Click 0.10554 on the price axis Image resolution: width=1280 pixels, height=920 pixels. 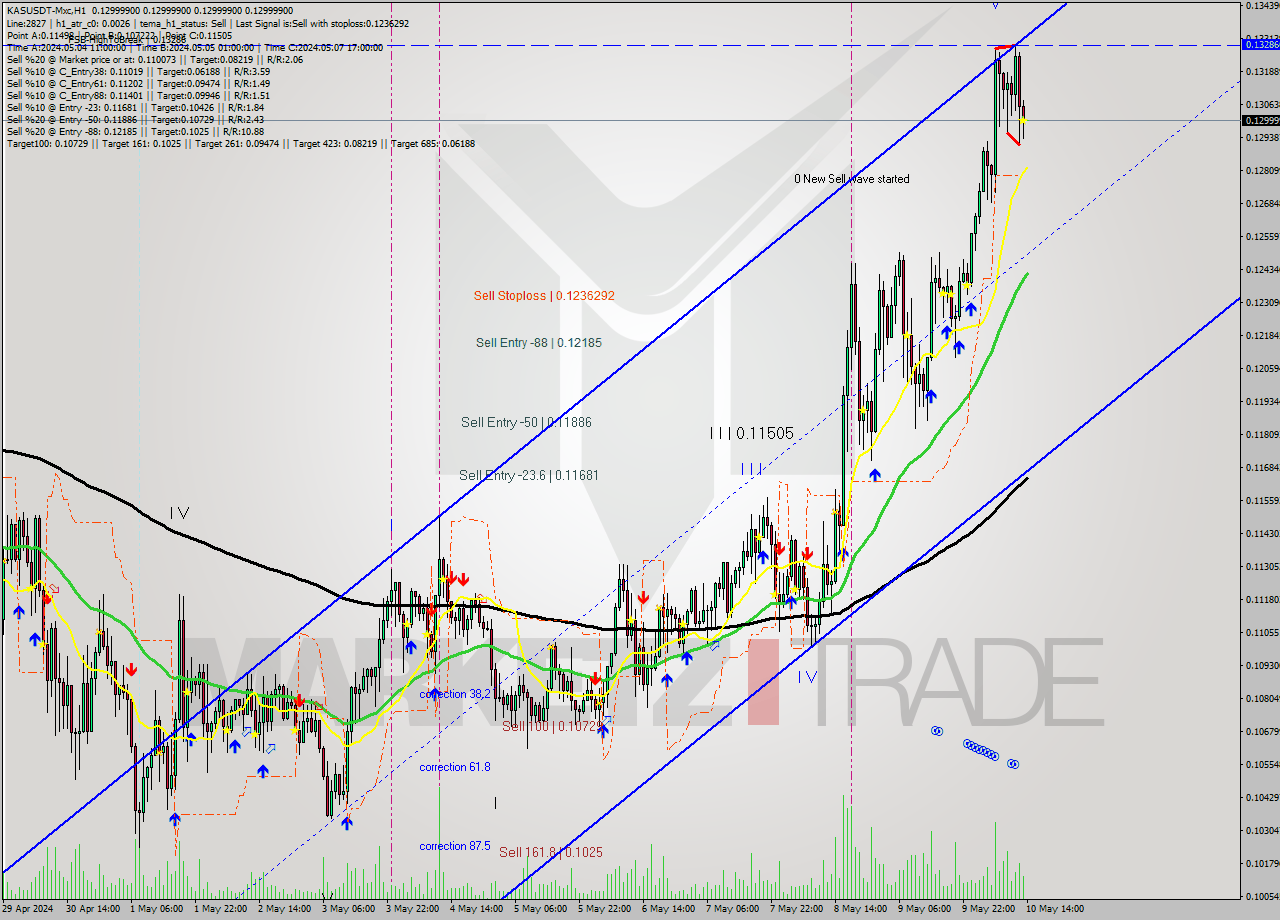coord(1262,764)
